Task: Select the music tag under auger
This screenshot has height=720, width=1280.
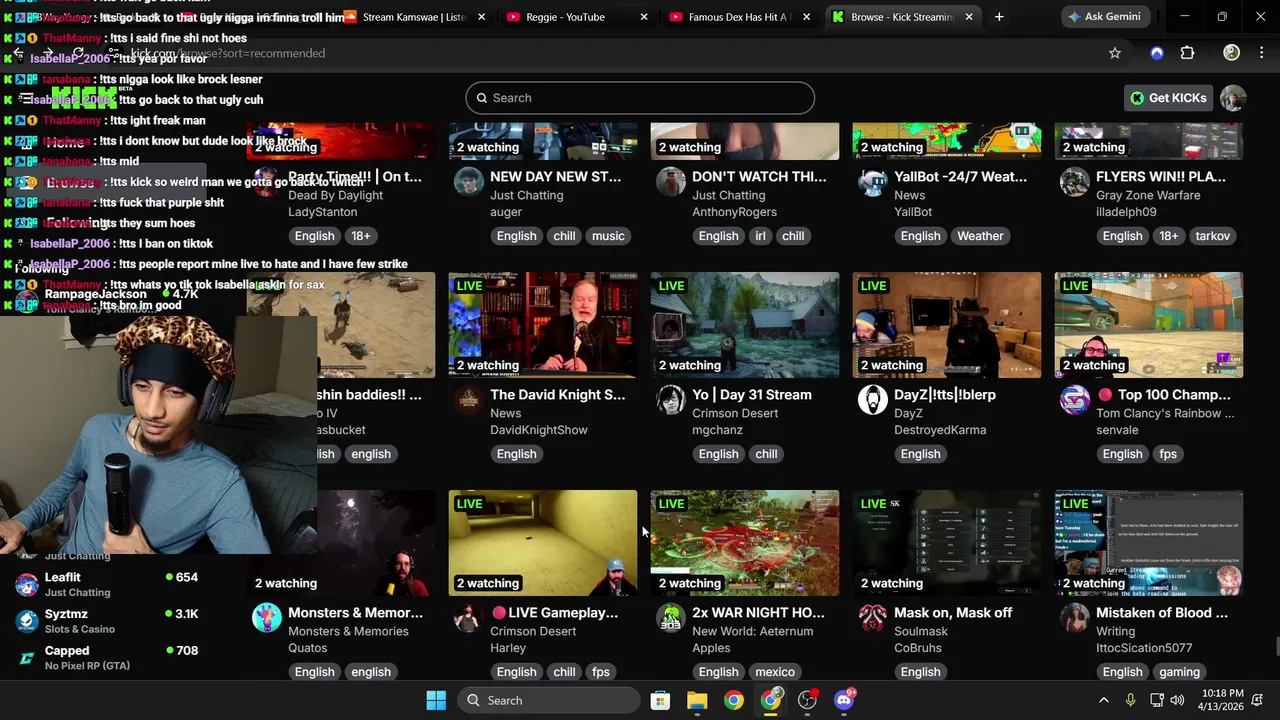Action: [x=608, y=236]
